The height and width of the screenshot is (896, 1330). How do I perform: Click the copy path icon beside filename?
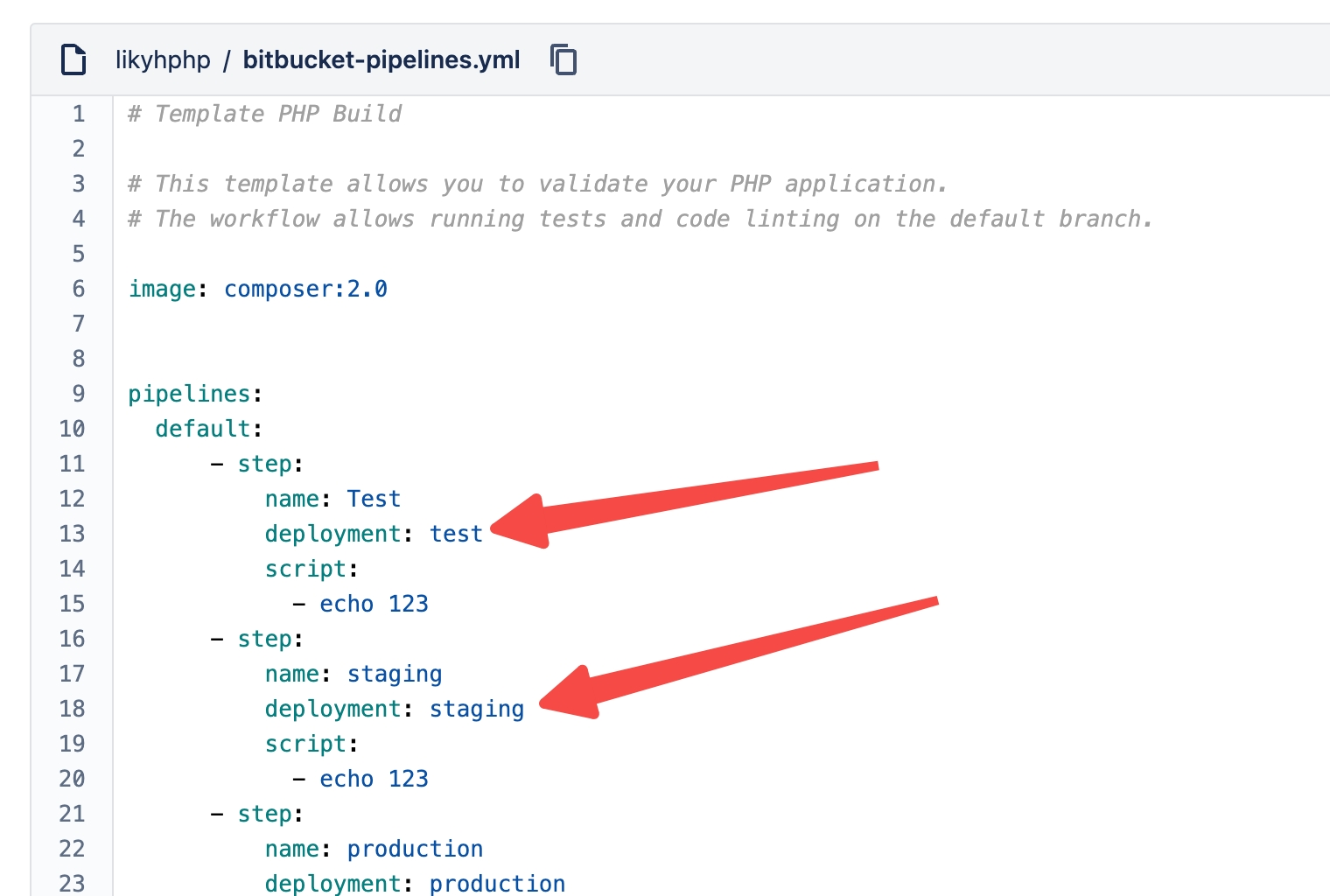tap(563, 59)
